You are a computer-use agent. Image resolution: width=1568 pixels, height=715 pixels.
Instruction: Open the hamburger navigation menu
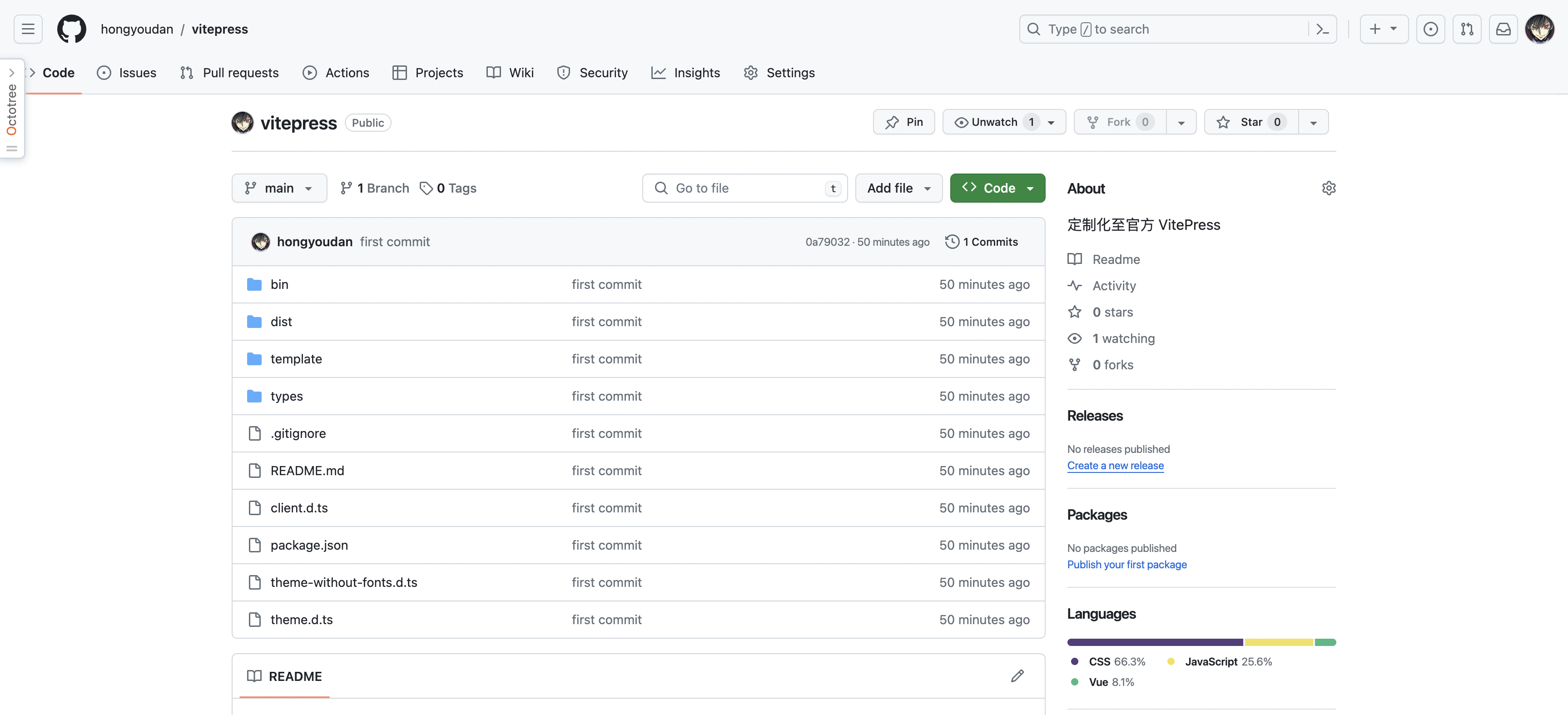[x=28, y=29]
